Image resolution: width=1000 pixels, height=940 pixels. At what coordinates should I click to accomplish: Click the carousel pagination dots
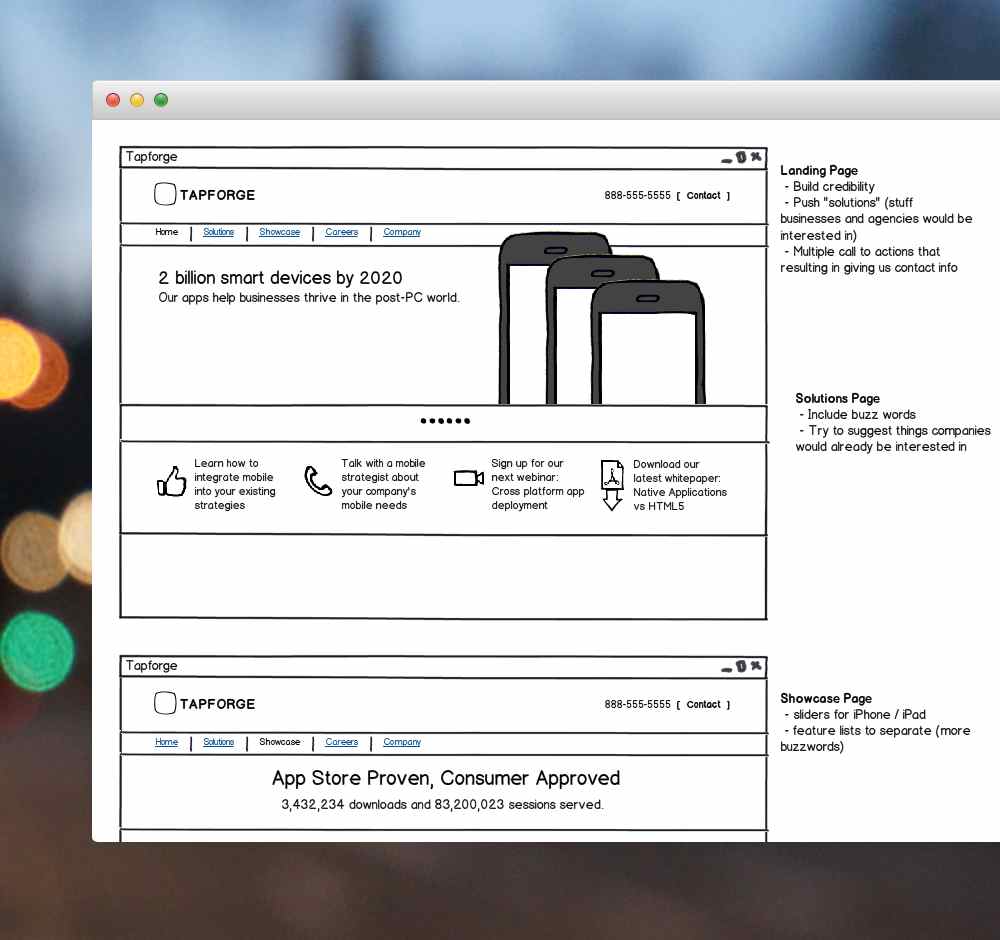coord(445,421)
